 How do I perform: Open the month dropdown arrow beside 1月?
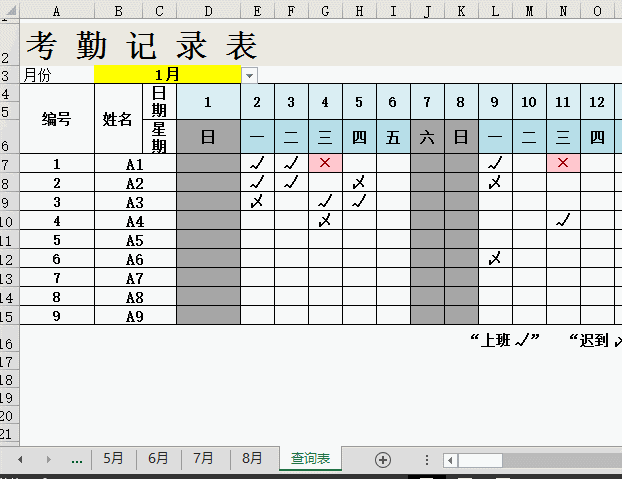(249, 75)
